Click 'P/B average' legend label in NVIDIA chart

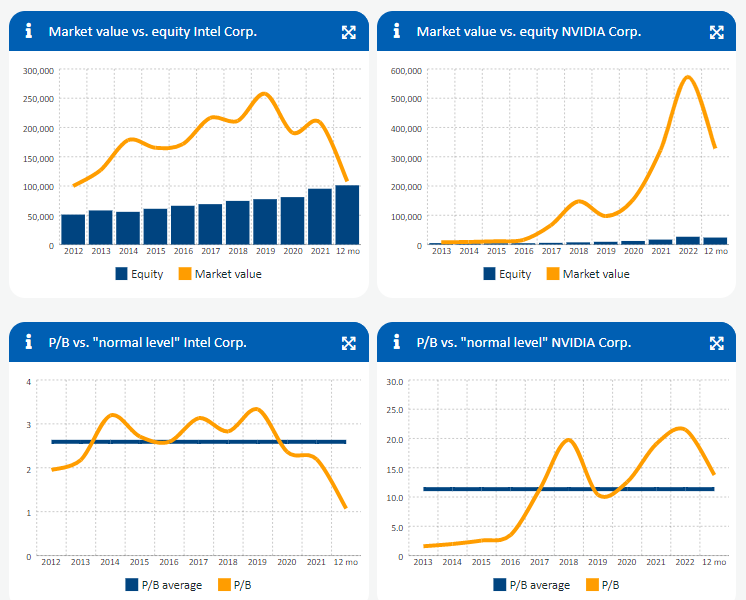coord(540,585)
